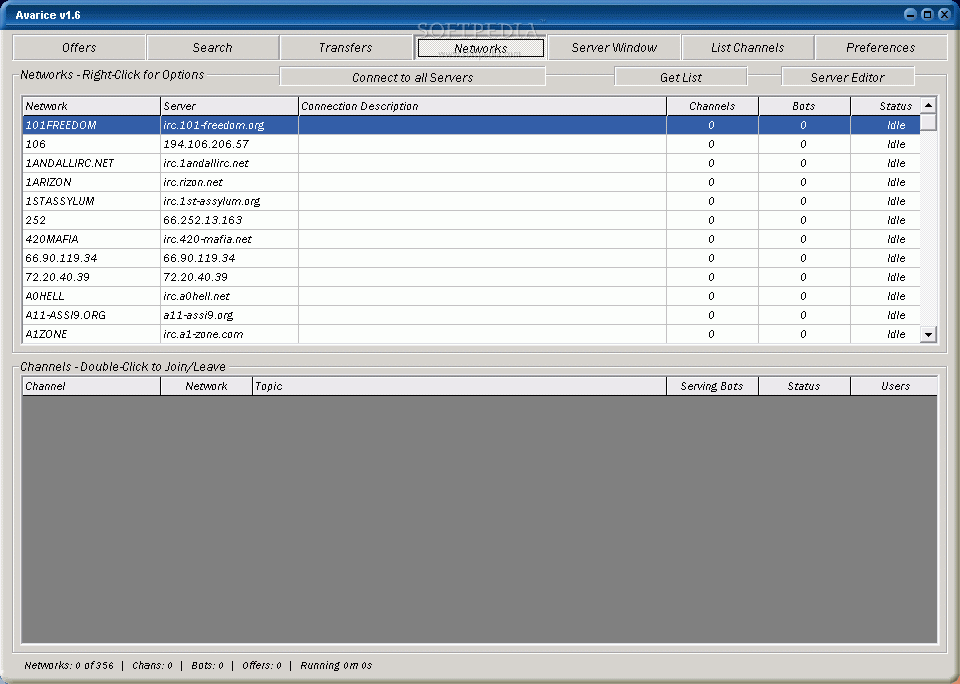Click Connect to all Servers button
The width and height of the screenshot is (960, 684).
(413, 77)
